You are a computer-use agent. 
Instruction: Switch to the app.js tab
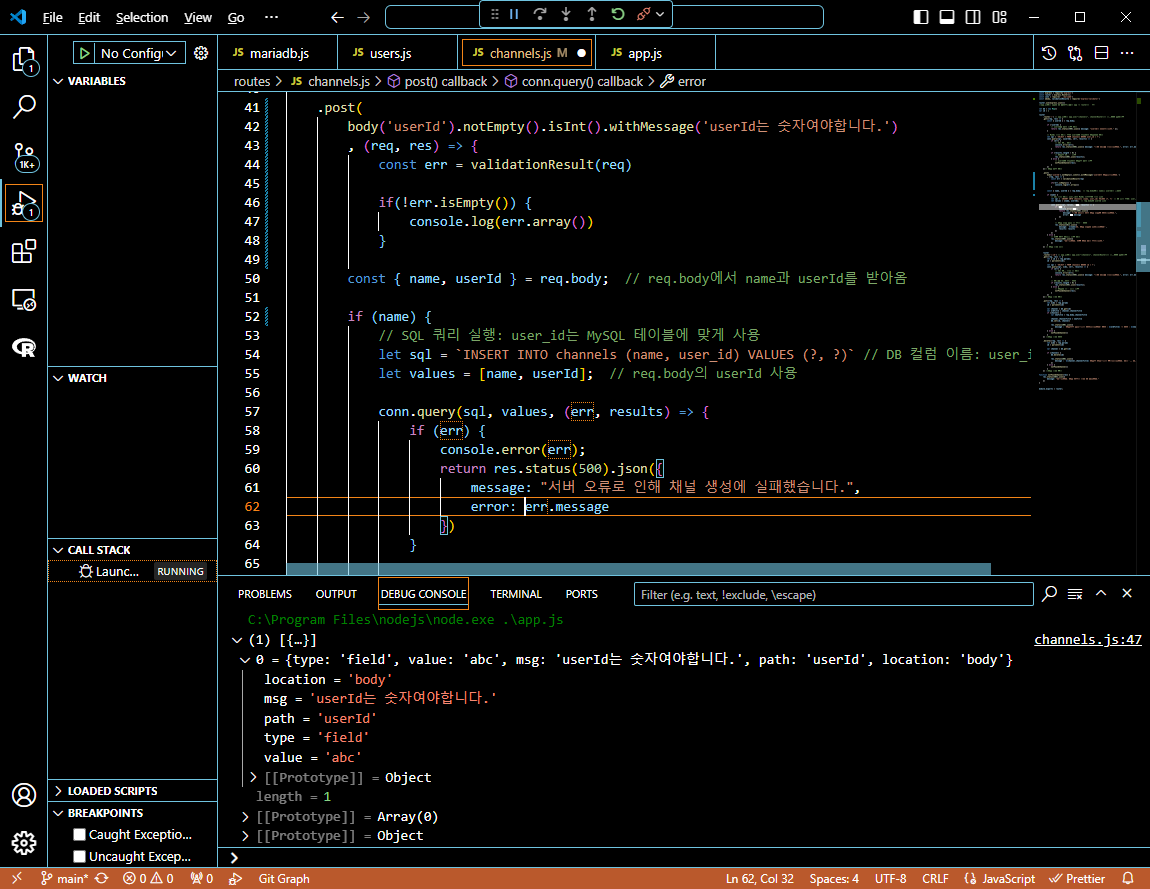tap(655, 53)
